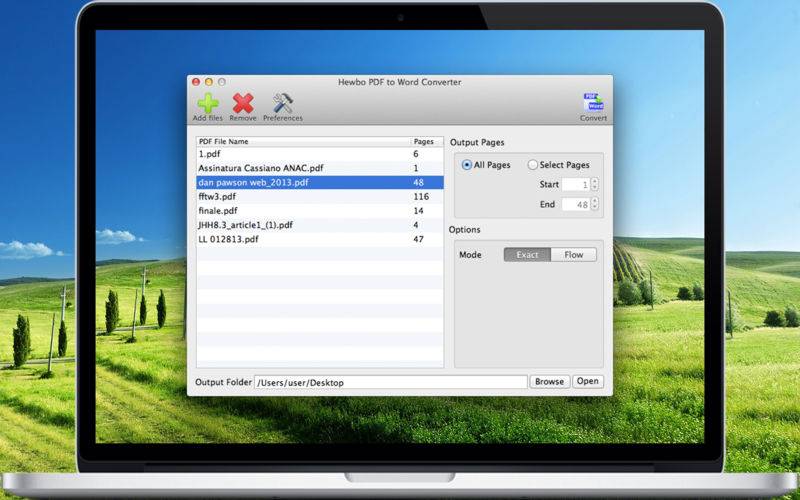Close the converter window with red button
This screenshot has width=800, height=500.
pos(196,82)
